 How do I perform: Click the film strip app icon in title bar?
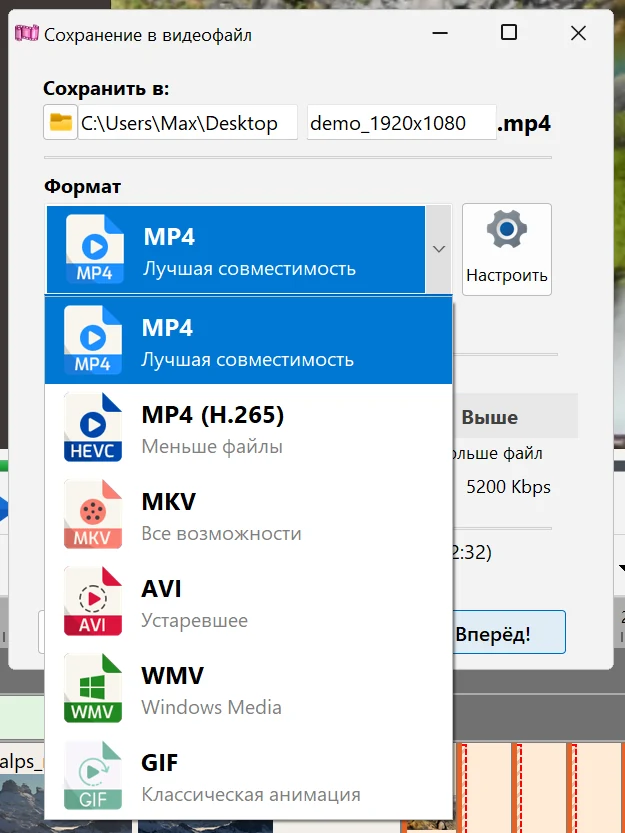(x=27, y=35)
